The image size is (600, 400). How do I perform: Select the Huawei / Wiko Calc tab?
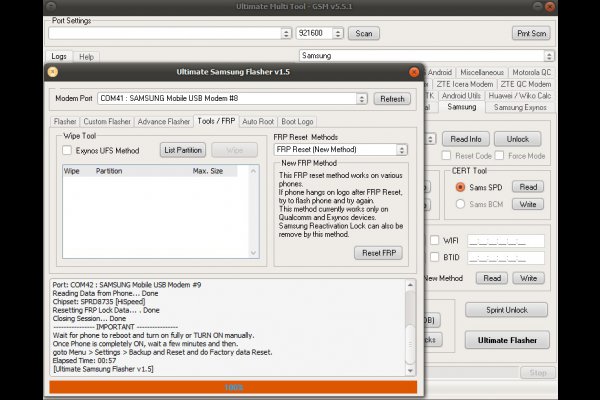(519, 96)
